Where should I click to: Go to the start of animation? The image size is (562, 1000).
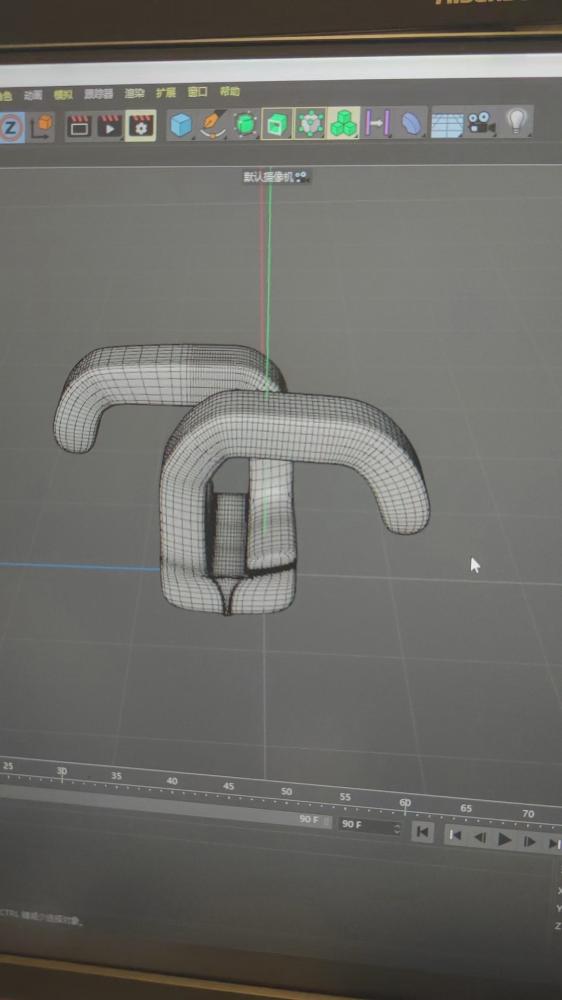422,832
